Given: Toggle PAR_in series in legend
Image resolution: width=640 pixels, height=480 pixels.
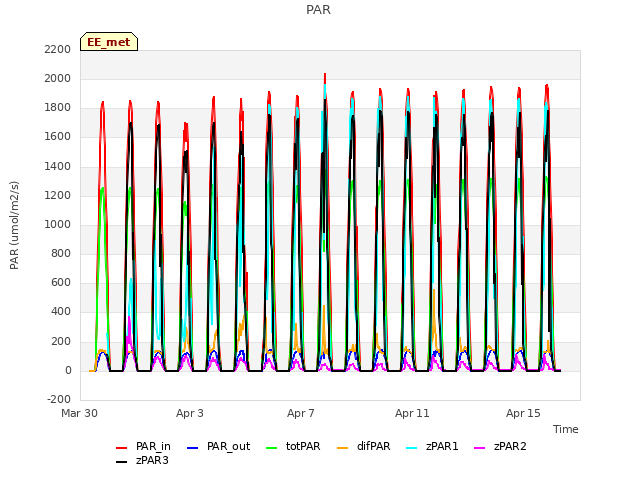Looking at the screenshot, I should point(143,447).
